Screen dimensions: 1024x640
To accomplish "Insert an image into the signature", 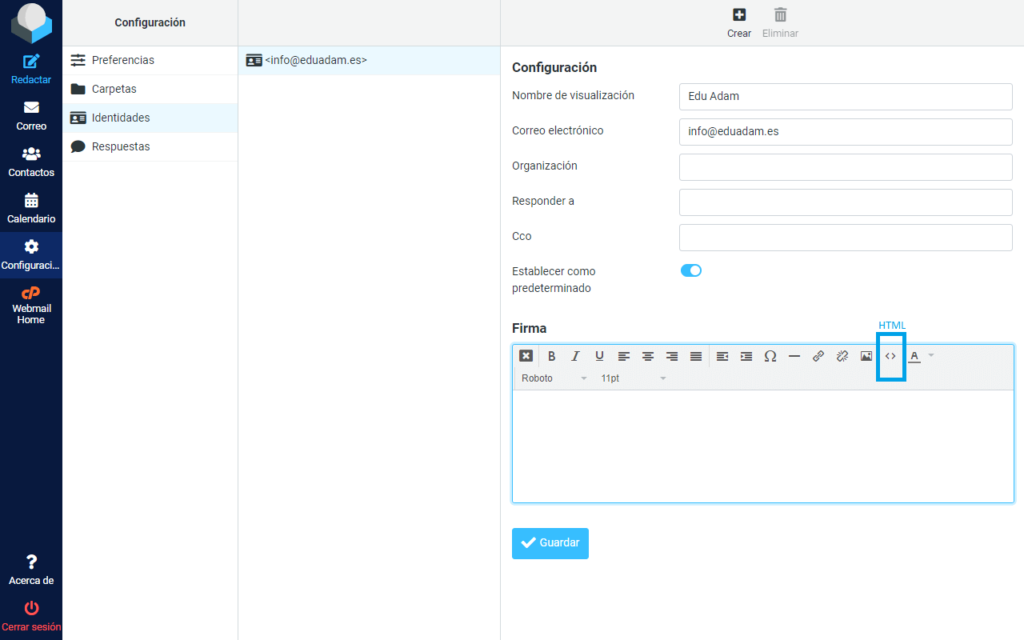I will click(x=866, y=356).
